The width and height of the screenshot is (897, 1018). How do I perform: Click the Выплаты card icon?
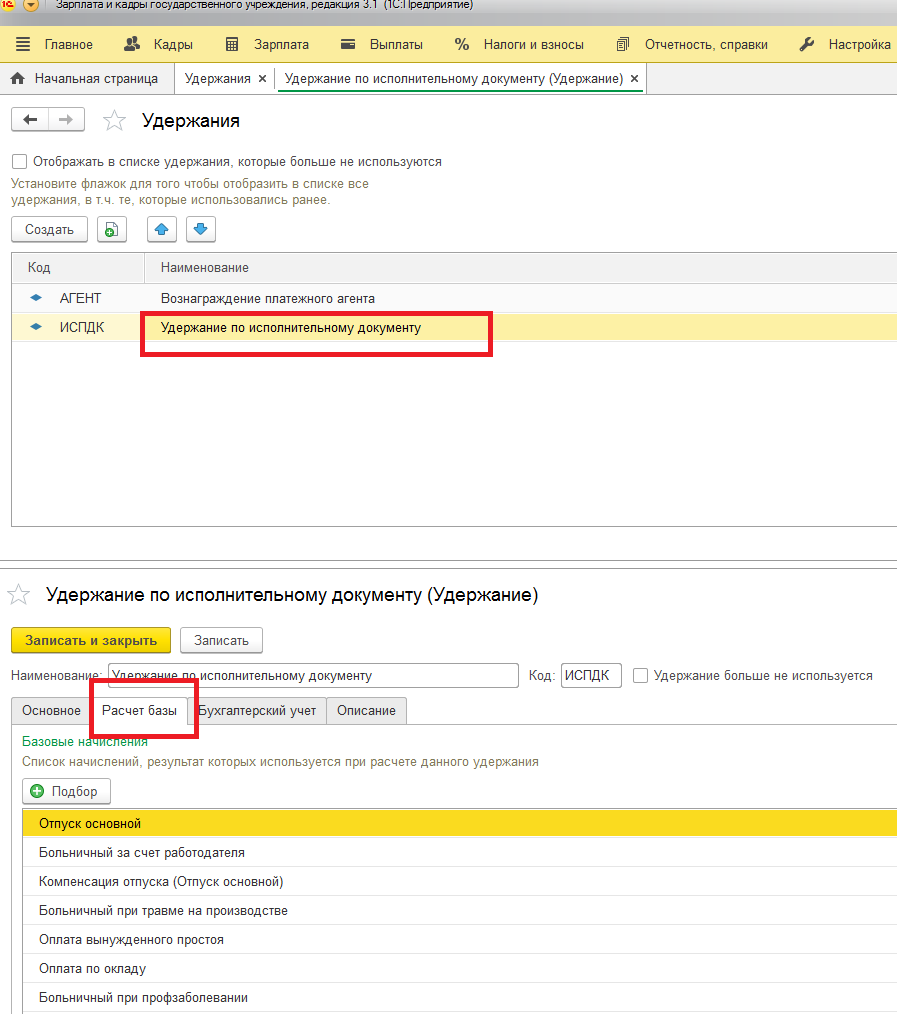tap(348, 44)
